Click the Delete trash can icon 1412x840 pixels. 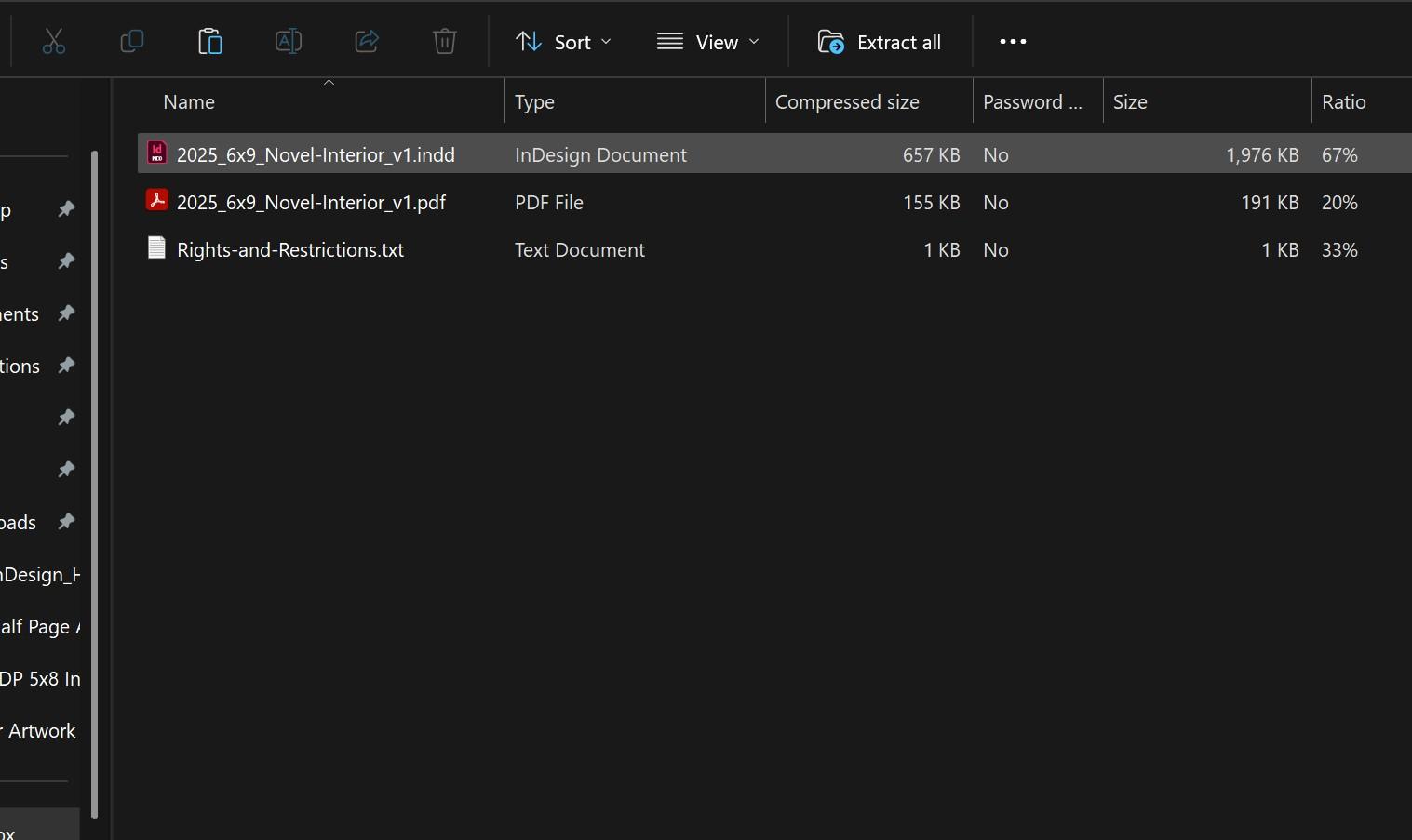tap(445, 42)
